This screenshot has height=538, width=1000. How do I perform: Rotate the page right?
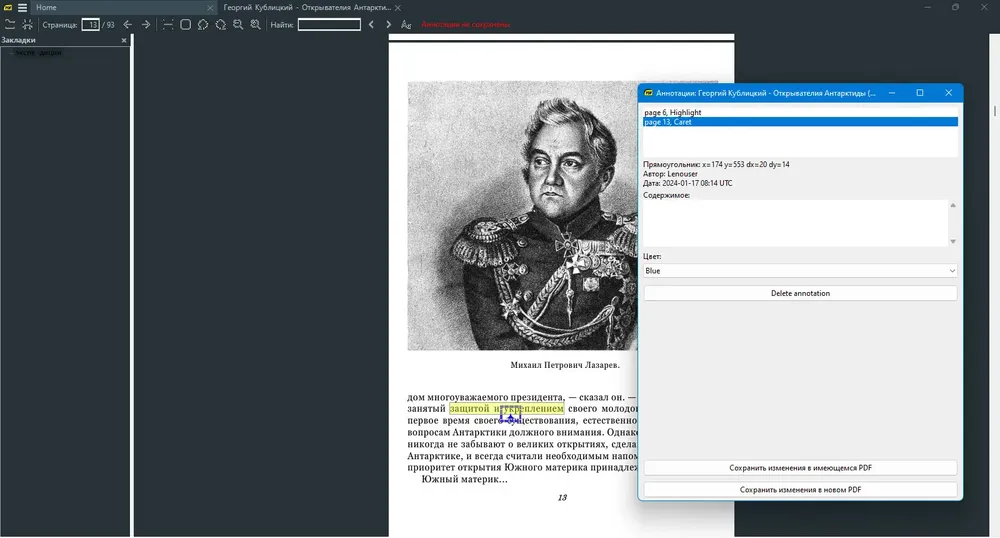tap(221, 25)
